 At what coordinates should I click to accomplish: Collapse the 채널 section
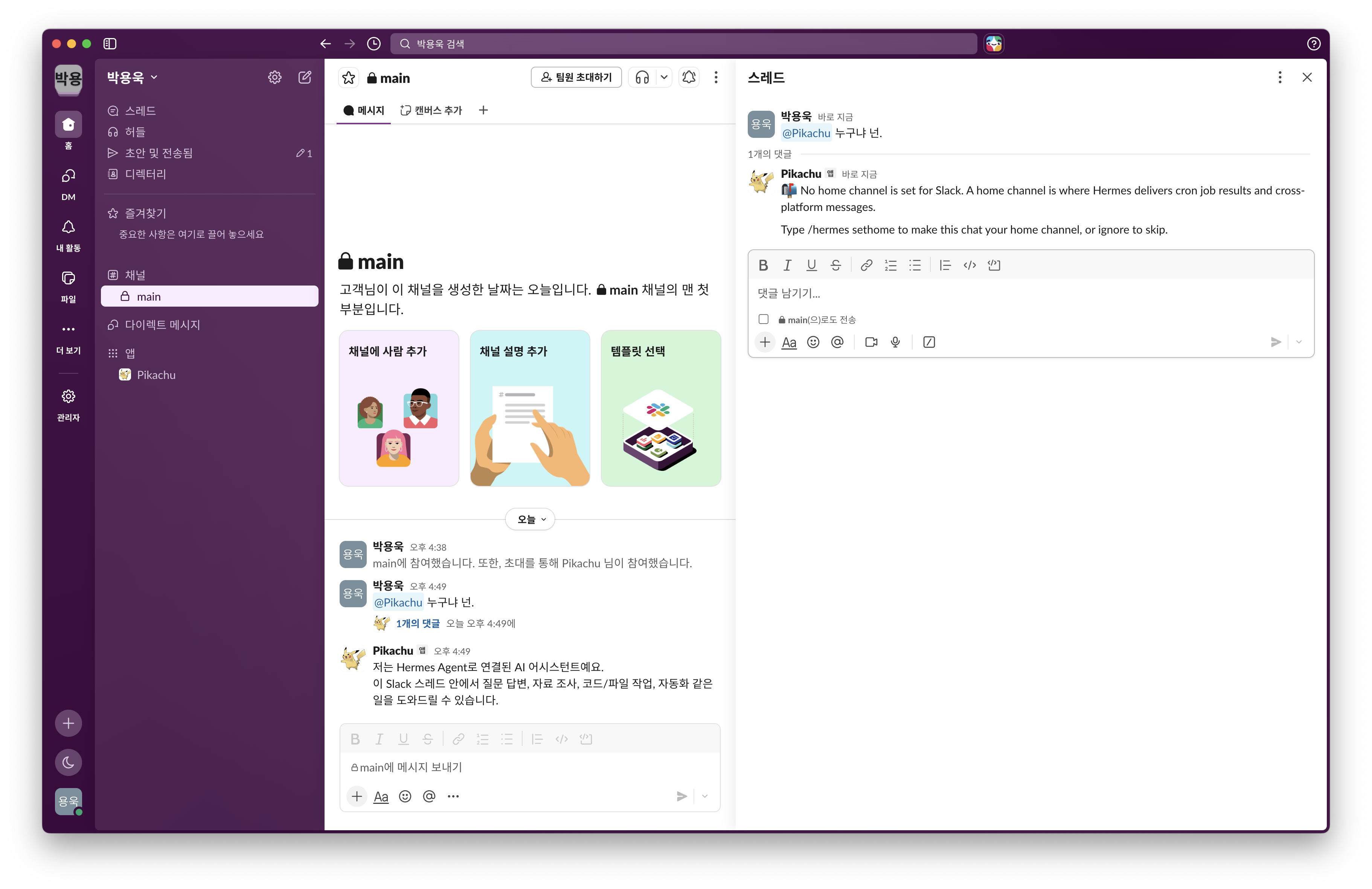[136, 275]
